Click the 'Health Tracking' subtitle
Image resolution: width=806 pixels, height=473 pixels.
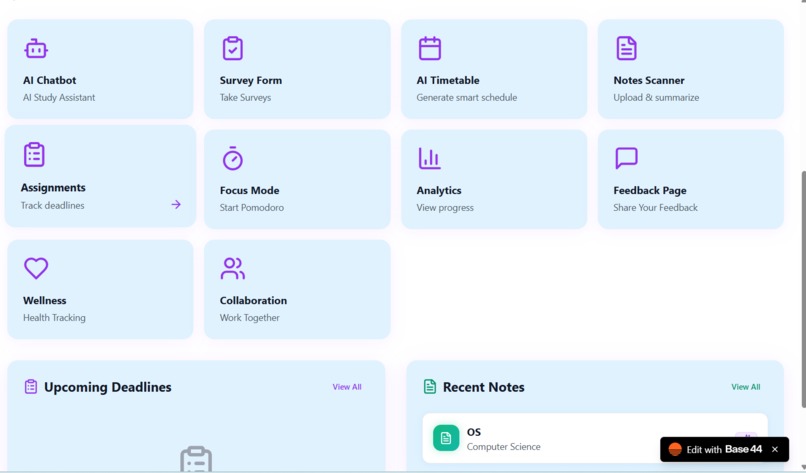(54, 317)
